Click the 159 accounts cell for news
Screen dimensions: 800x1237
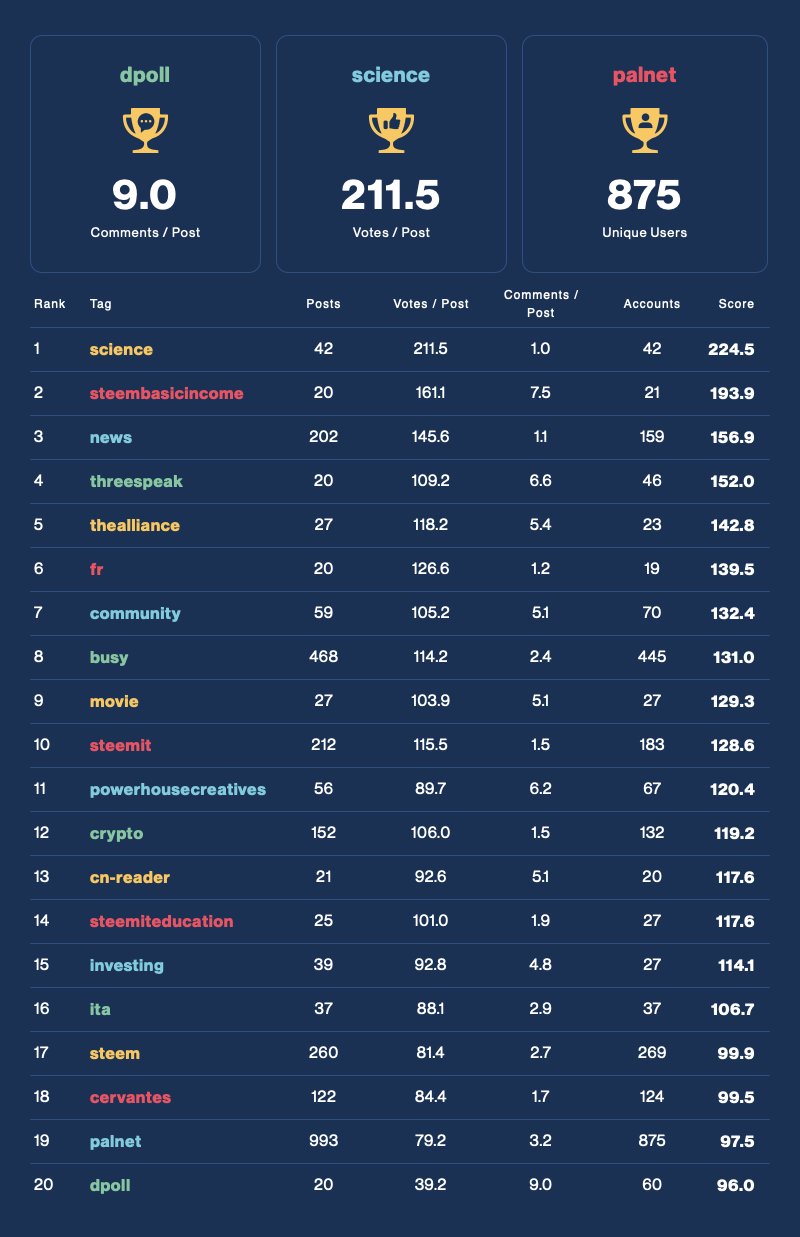coord(652,437)
